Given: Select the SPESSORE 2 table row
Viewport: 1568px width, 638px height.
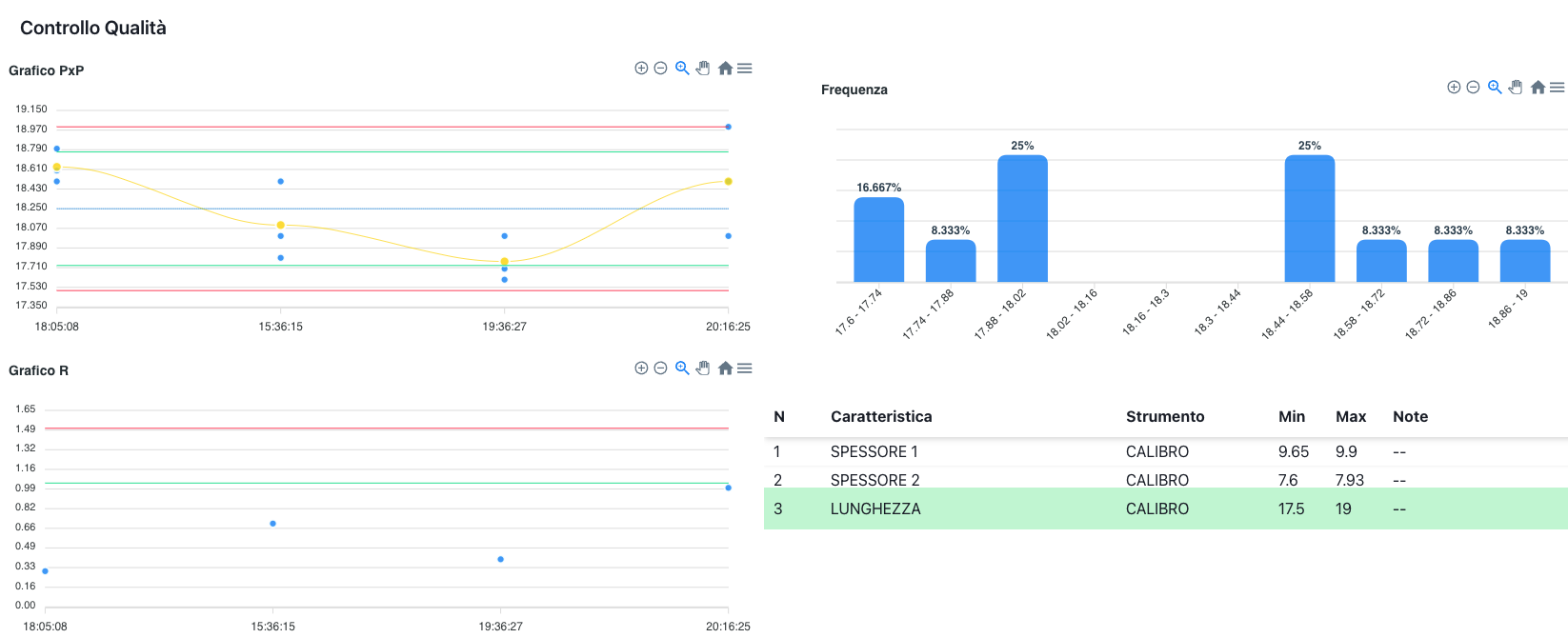Looking at the screenshot, I should pos(1166,480).
